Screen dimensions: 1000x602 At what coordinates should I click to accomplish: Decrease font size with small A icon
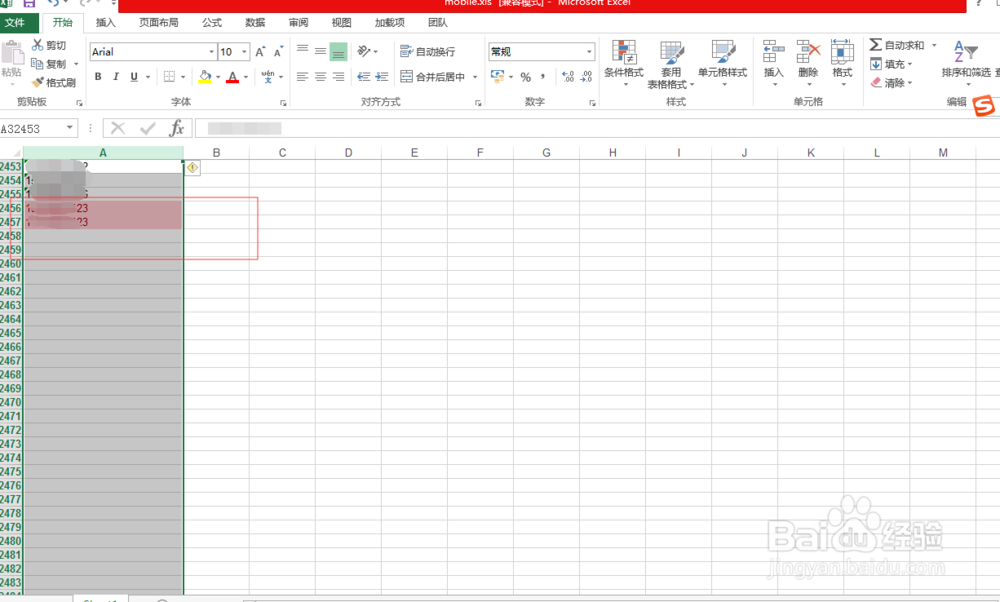pyautogui.click(x=278, y=52)
